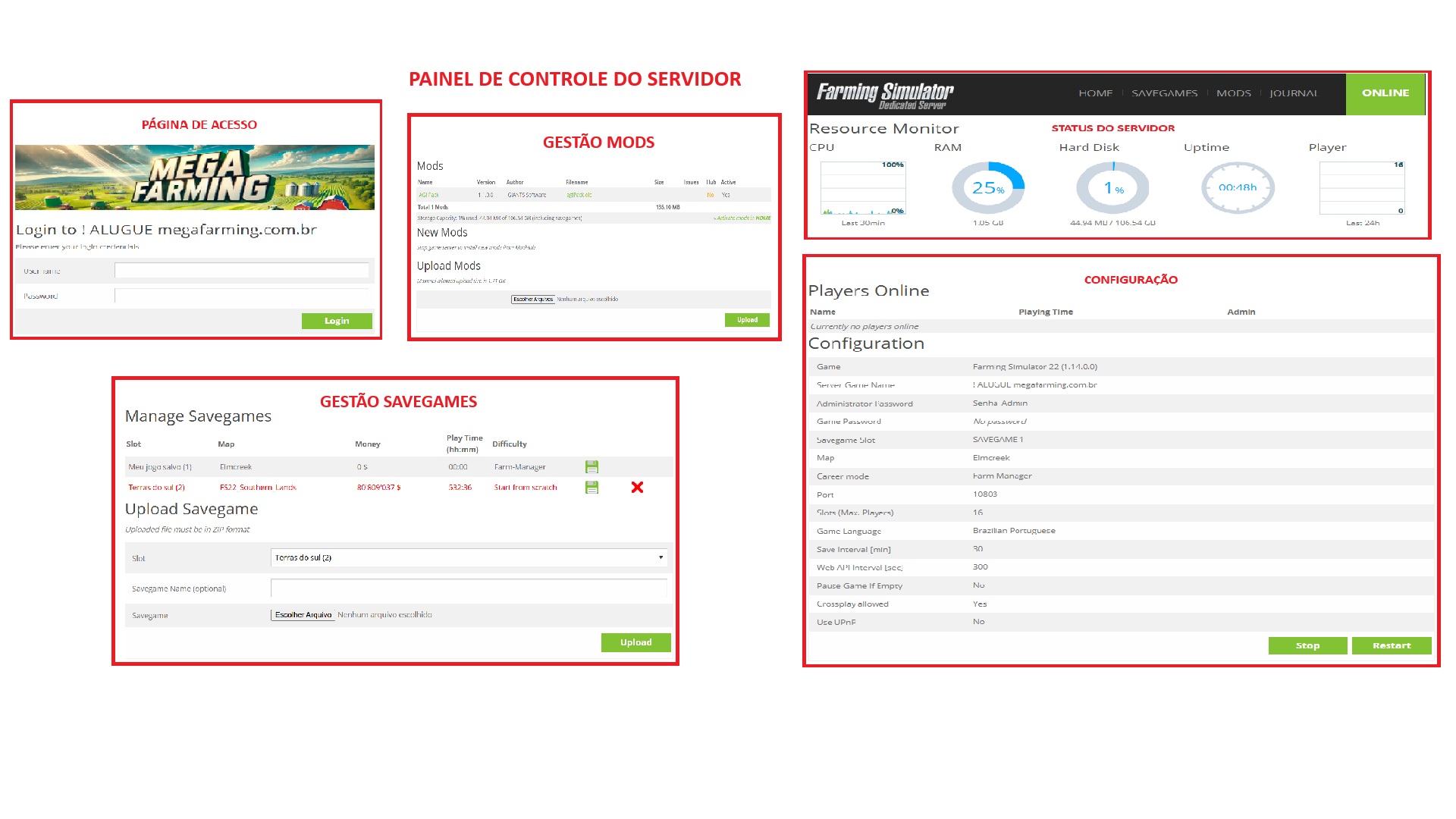This screenshot has width=1456, height=819.
Task: Click the Upload button in savegames panel
Action: 636,642
